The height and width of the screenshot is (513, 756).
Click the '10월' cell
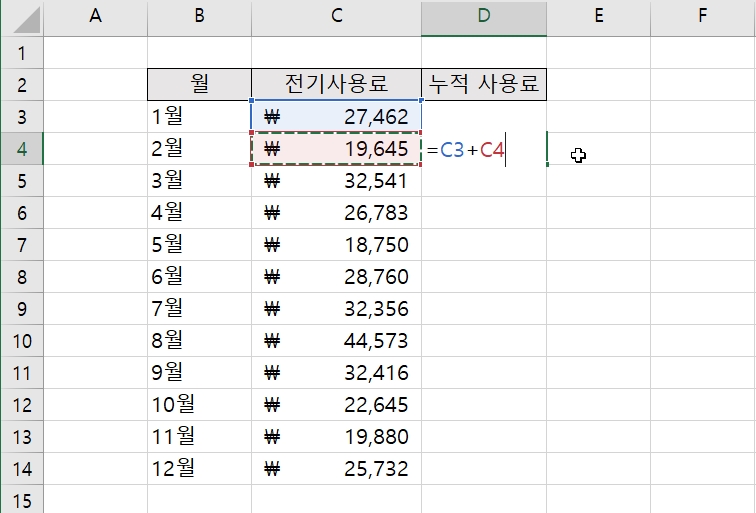point(199,405)
